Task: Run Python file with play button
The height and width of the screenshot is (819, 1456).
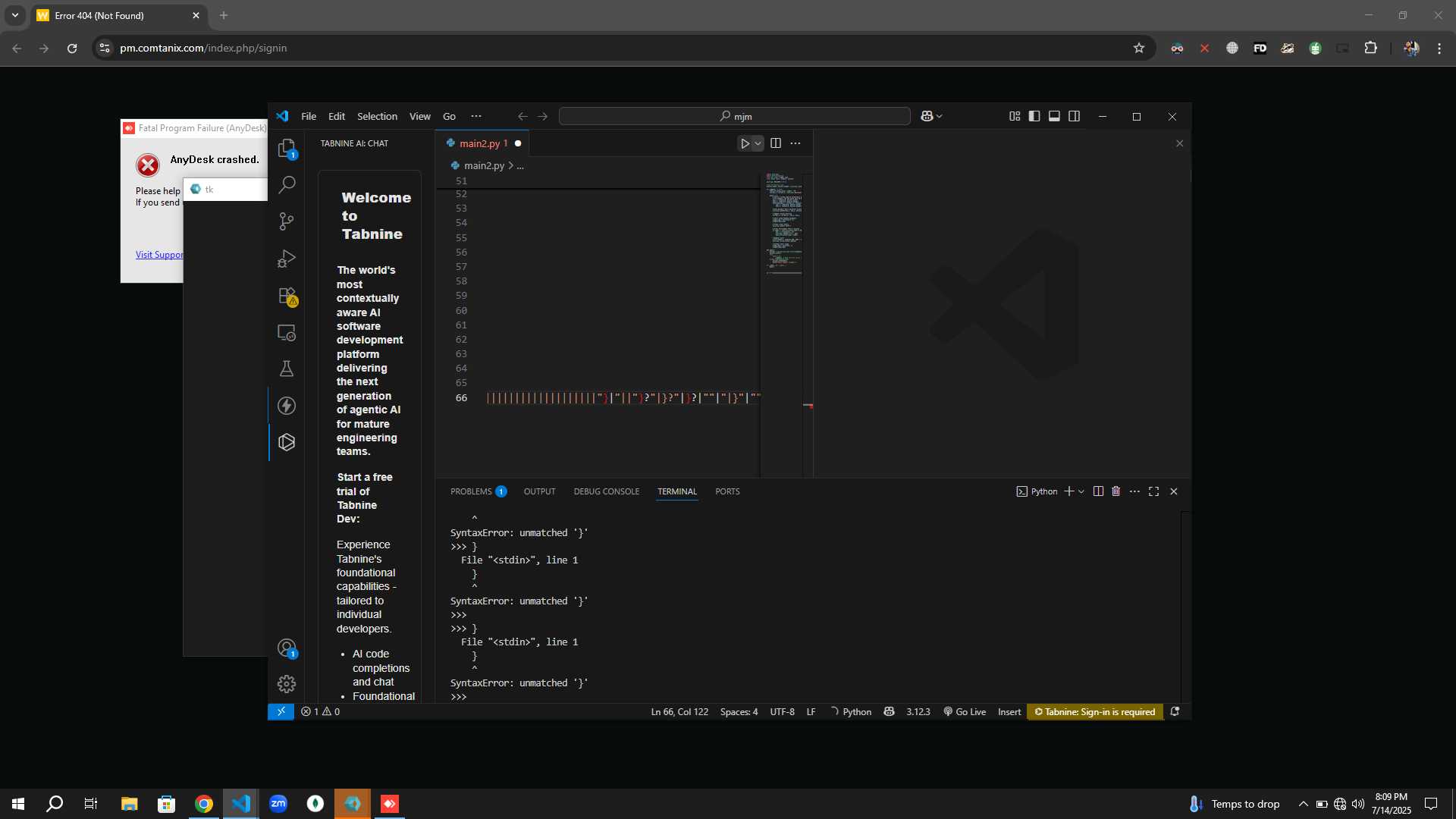Action: coord(745,143)
